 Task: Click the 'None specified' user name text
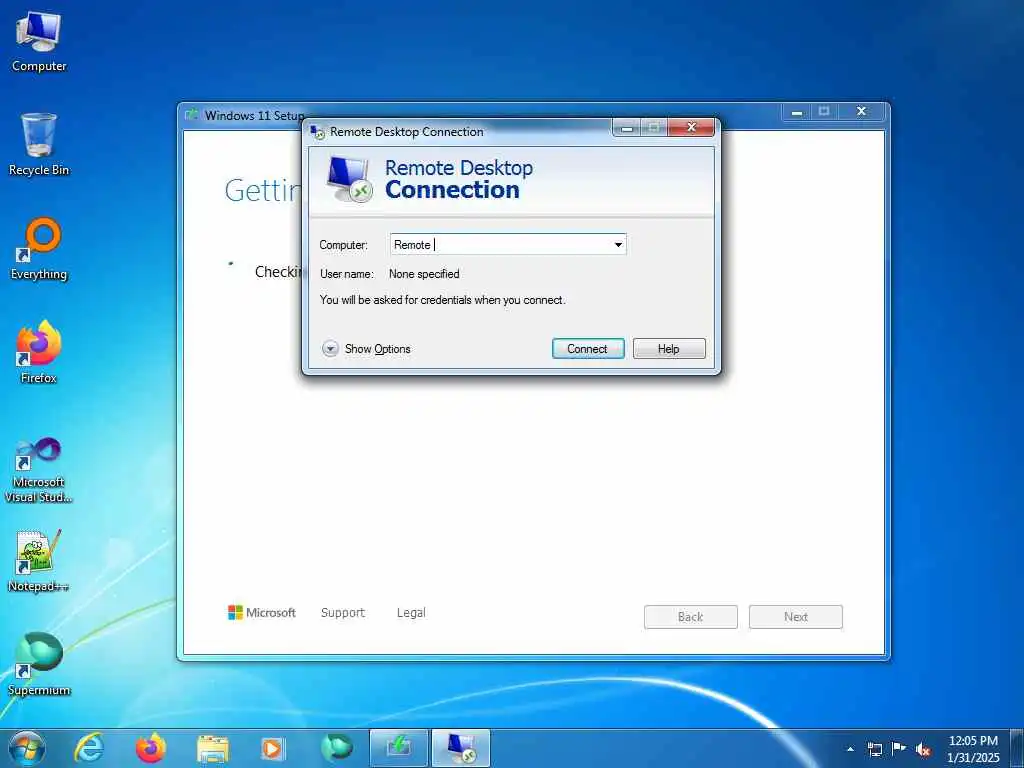[424, 274]
